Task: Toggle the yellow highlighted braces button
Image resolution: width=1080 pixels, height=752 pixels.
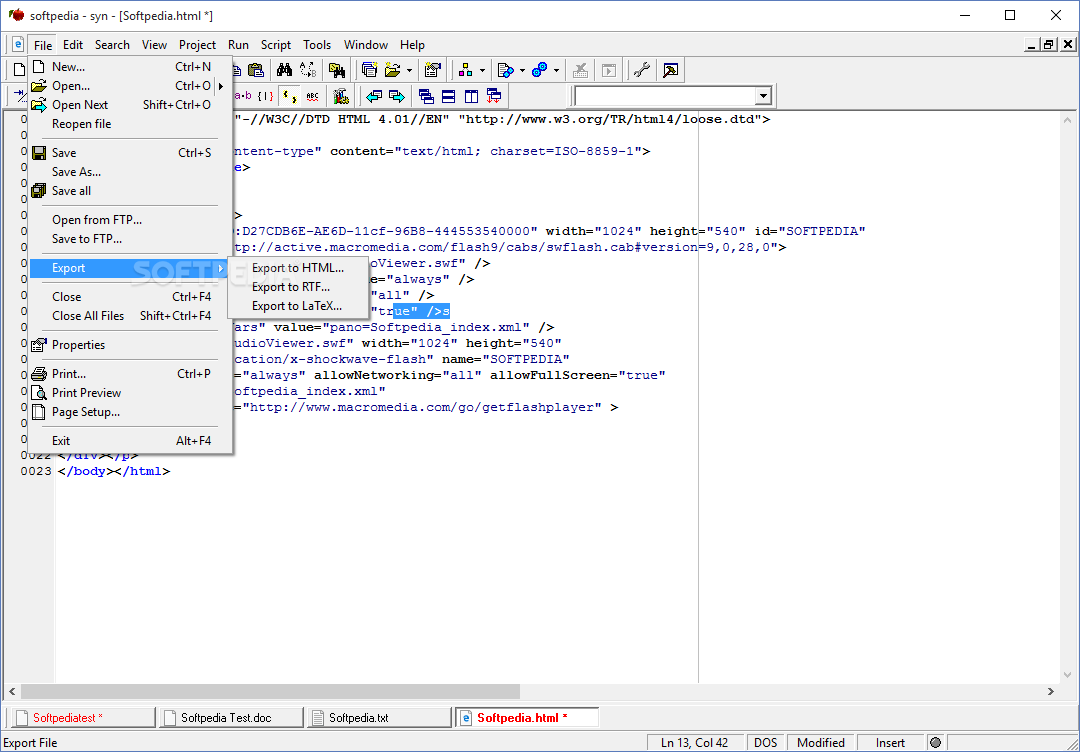Action: pos(289,96)
